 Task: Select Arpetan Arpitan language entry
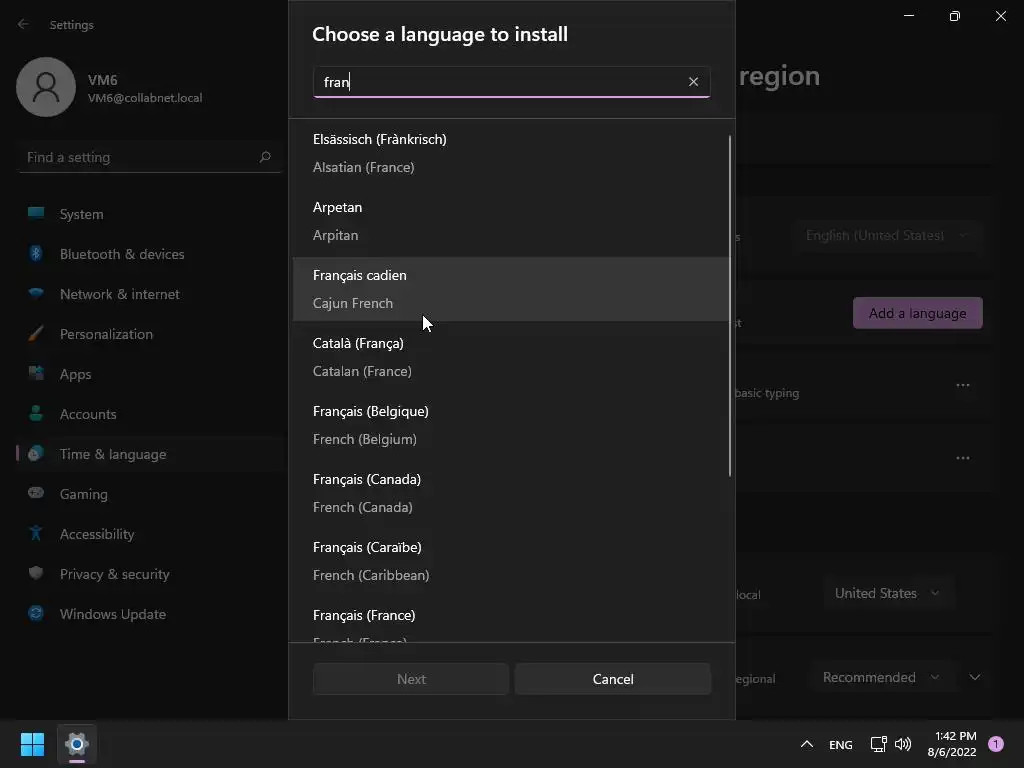[x=511, y=221]
